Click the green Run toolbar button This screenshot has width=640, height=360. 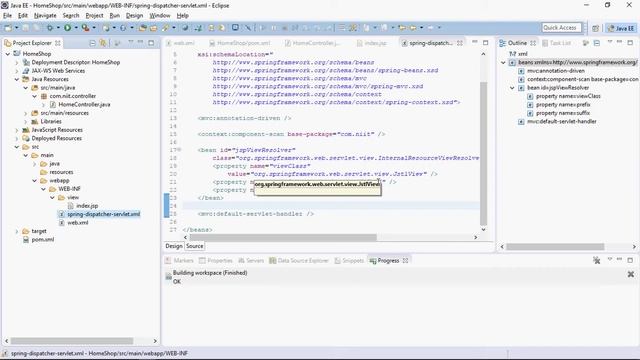(x=67, y=28)
